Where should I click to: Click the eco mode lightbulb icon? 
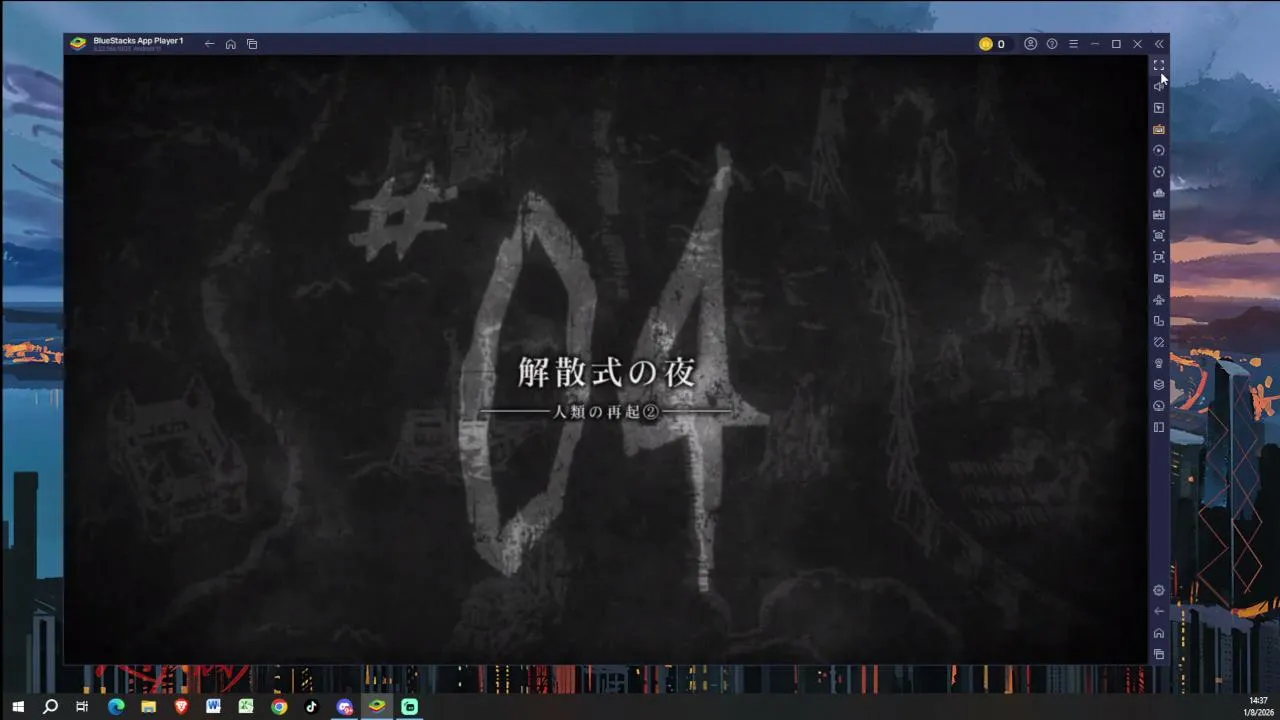[x=1159, y=364]
